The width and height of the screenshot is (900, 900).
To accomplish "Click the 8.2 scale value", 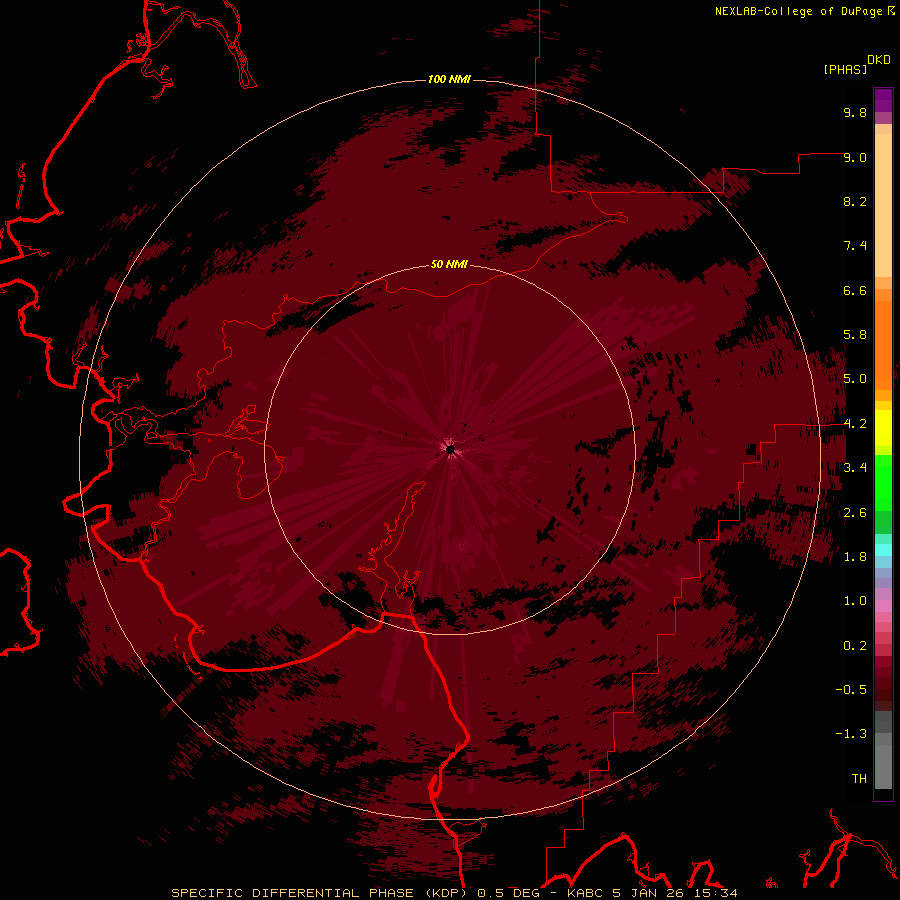I will click(x=855, y=201).
